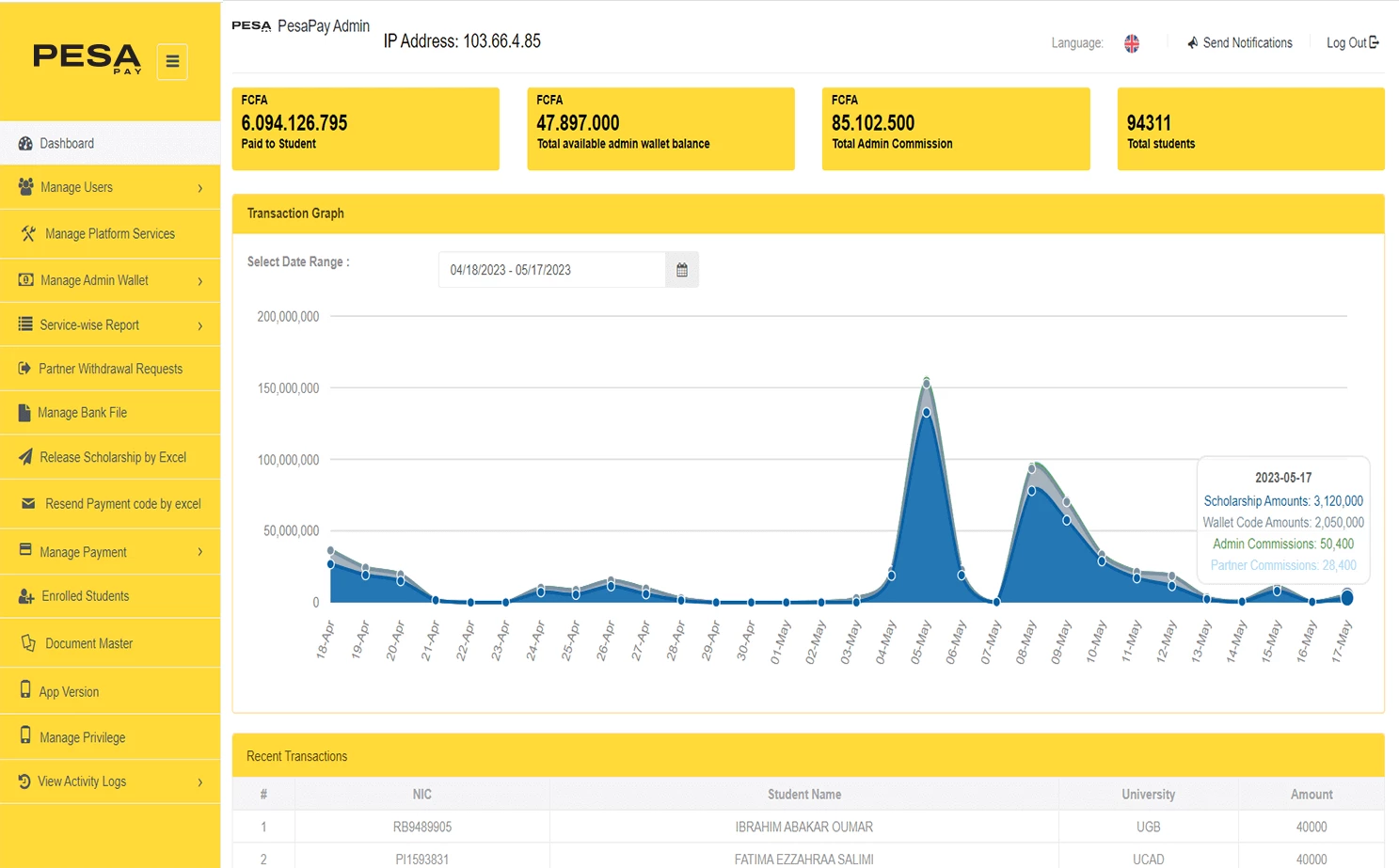Click the Manage Bank File document icon

(23, 412)
